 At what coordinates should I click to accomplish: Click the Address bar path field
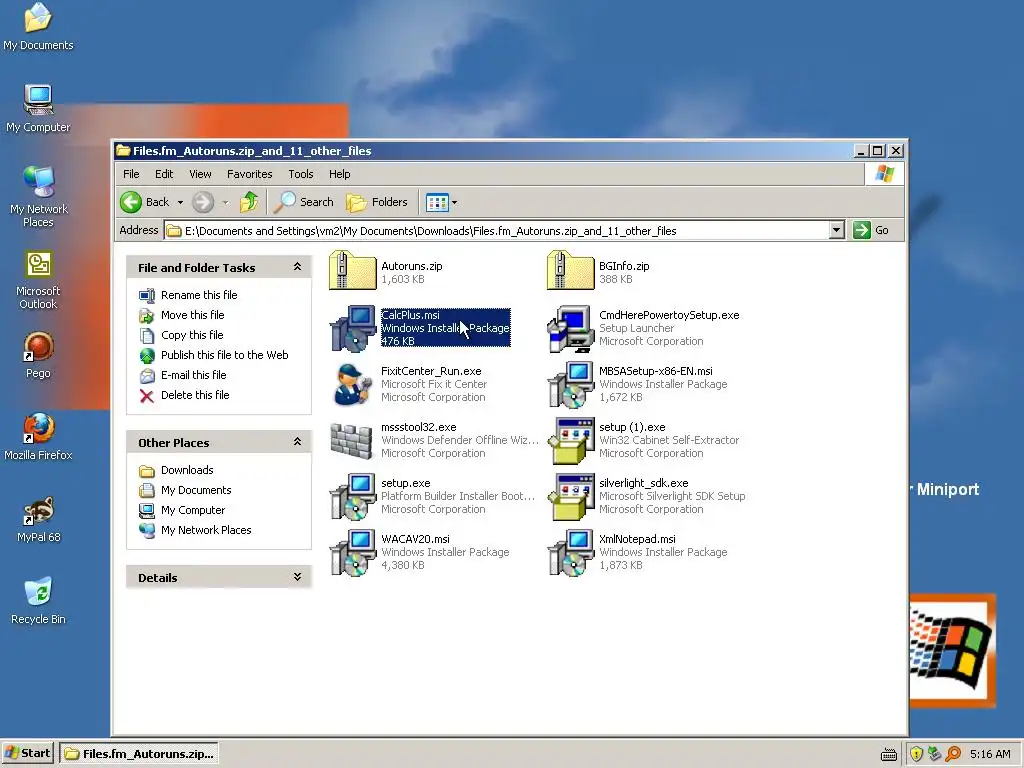pyautogui.click(x=496, y=231)
